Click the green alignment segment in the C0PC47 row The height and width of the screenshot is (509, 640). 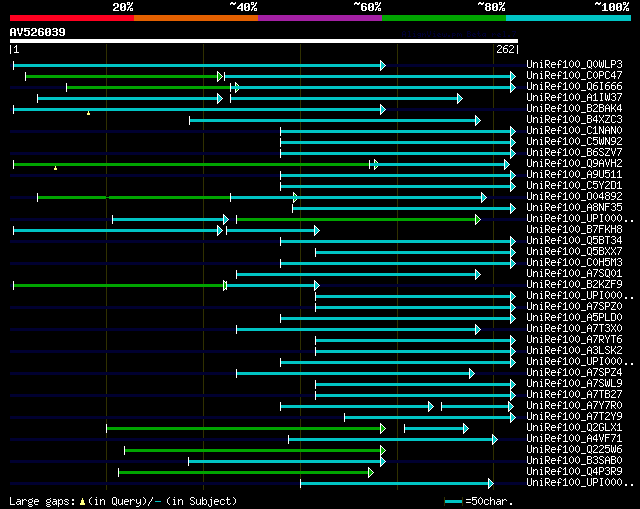point(124,76)
